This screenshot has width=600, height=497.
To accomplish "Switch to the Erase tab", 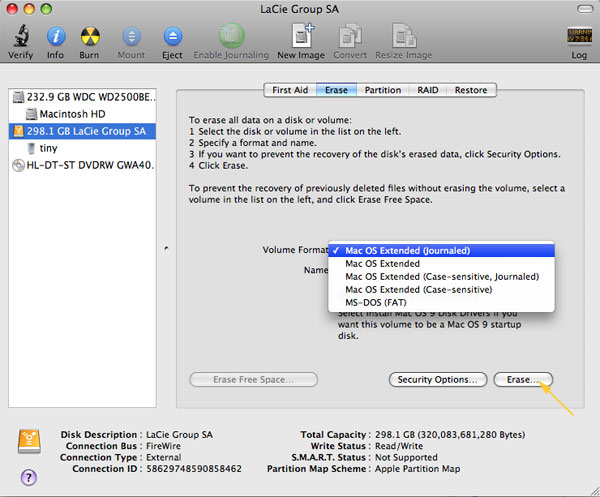I will click(x=336, y=90).
